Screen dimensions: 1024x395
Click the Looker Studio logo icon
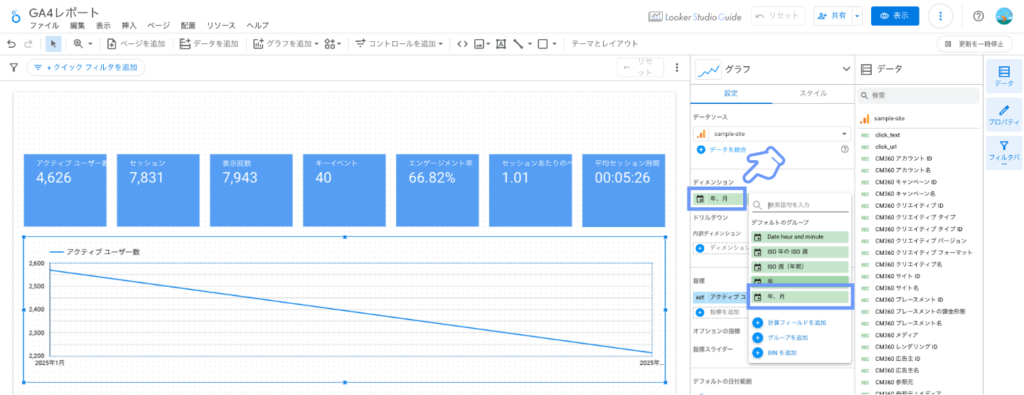tap(16, 16)
